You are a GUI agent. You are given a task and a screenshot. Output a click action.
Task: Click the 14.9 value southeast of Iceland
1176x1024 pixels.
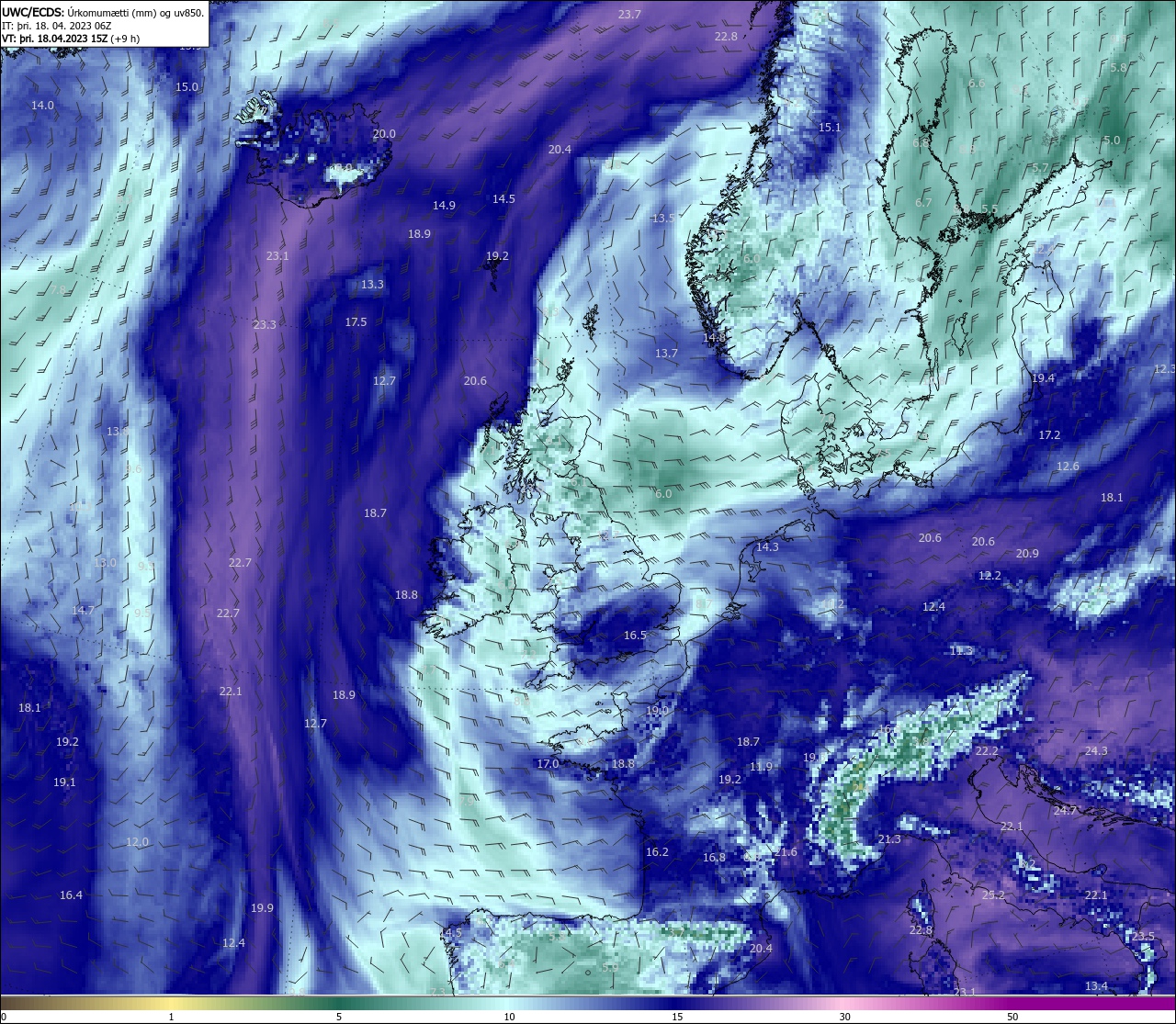[444, 206]
